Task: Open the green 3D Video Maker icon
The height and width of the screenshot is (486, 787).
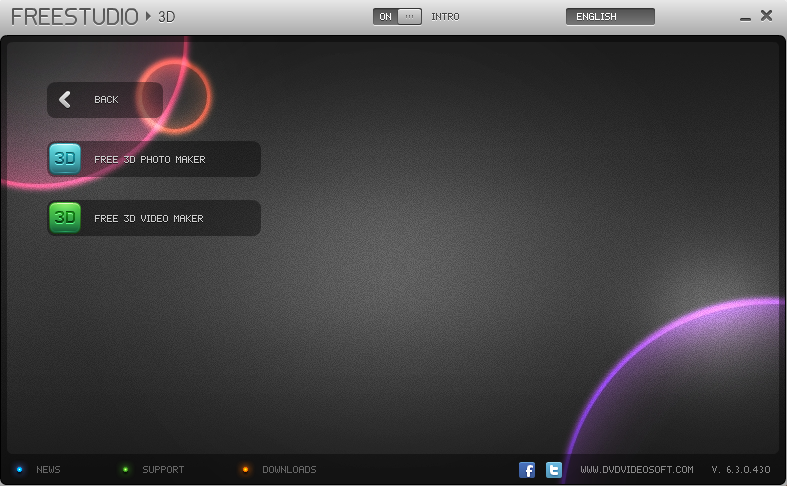Action: click(65, 217)
